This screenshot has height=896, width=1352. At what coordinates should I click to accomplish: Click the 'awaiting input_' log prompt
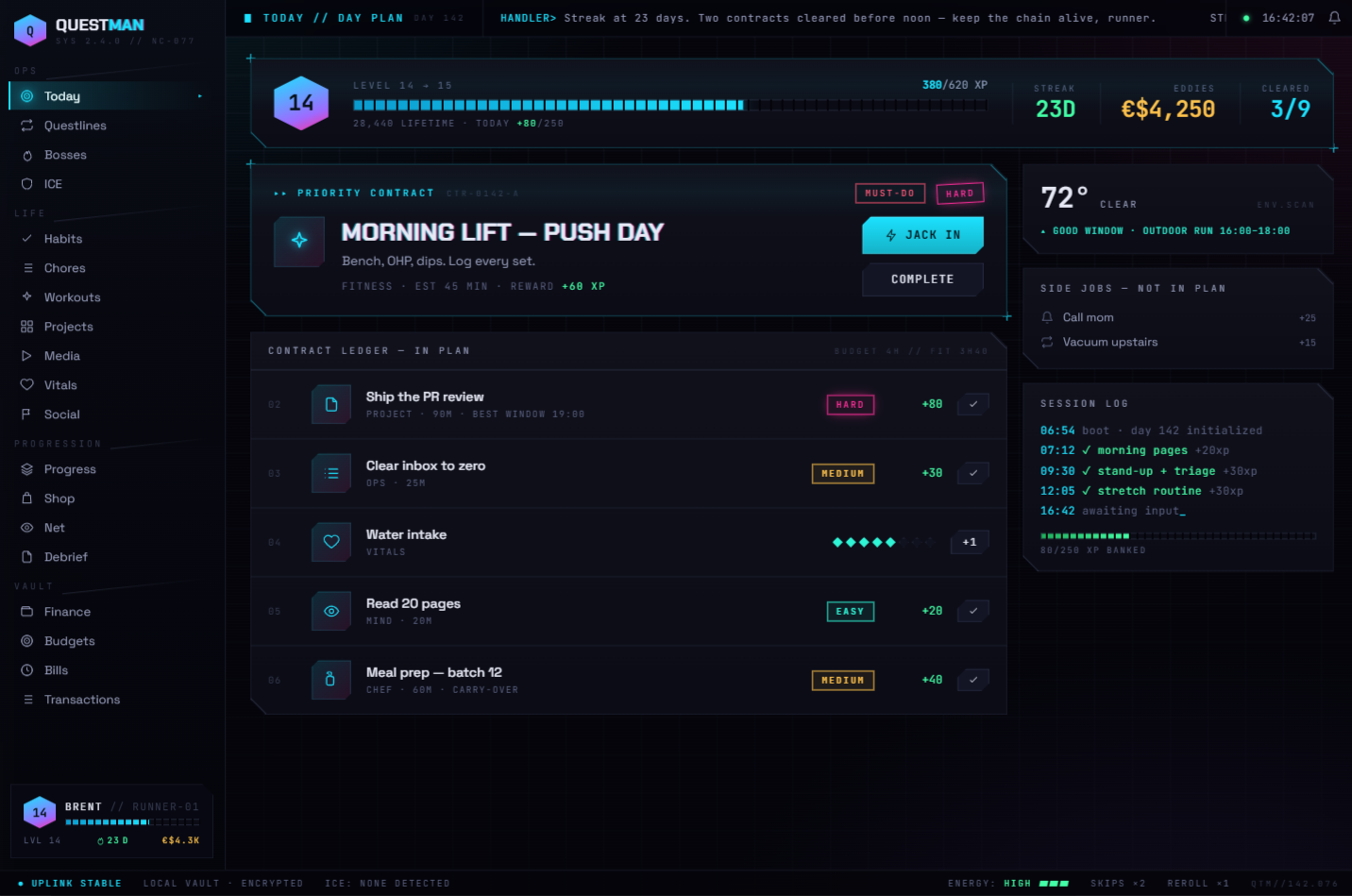1133,511
